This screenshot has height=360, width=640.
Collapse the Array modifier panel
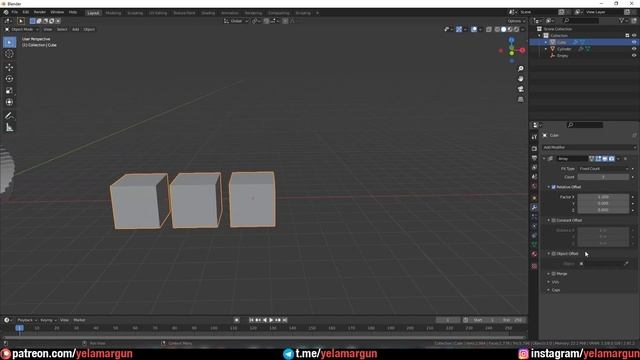pos(544,158)
